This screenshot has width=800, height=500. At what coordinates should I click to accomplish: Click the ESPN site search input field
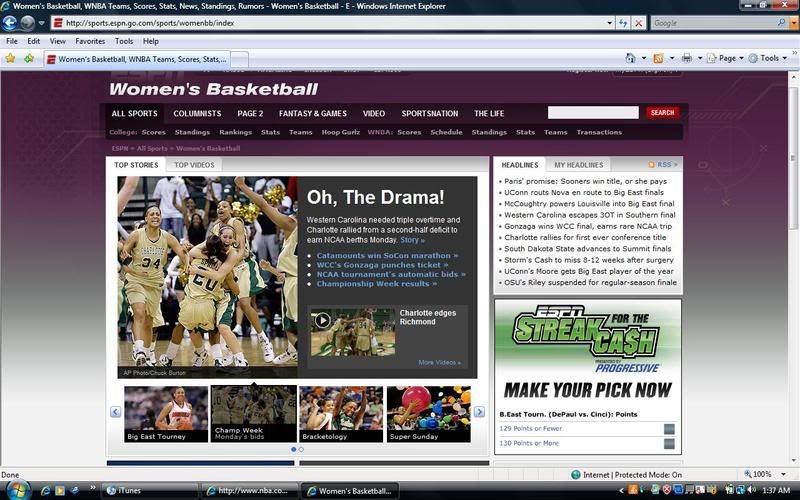[593, 113]
